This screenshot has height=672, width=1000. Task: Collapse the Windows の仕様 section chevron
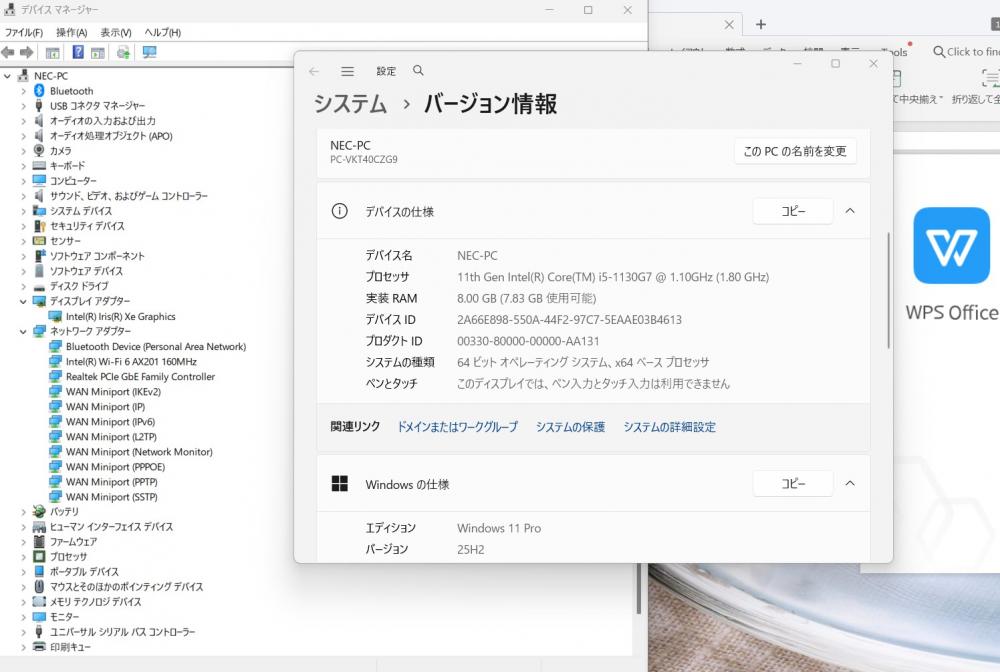point(850,484)
